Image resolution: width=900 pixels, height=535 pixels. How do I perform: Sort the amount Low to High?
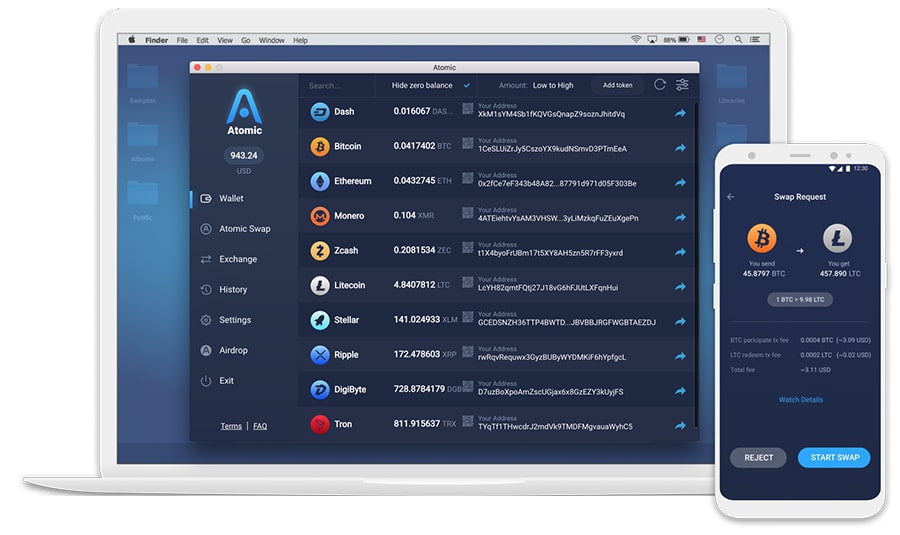tap(552, 85)
